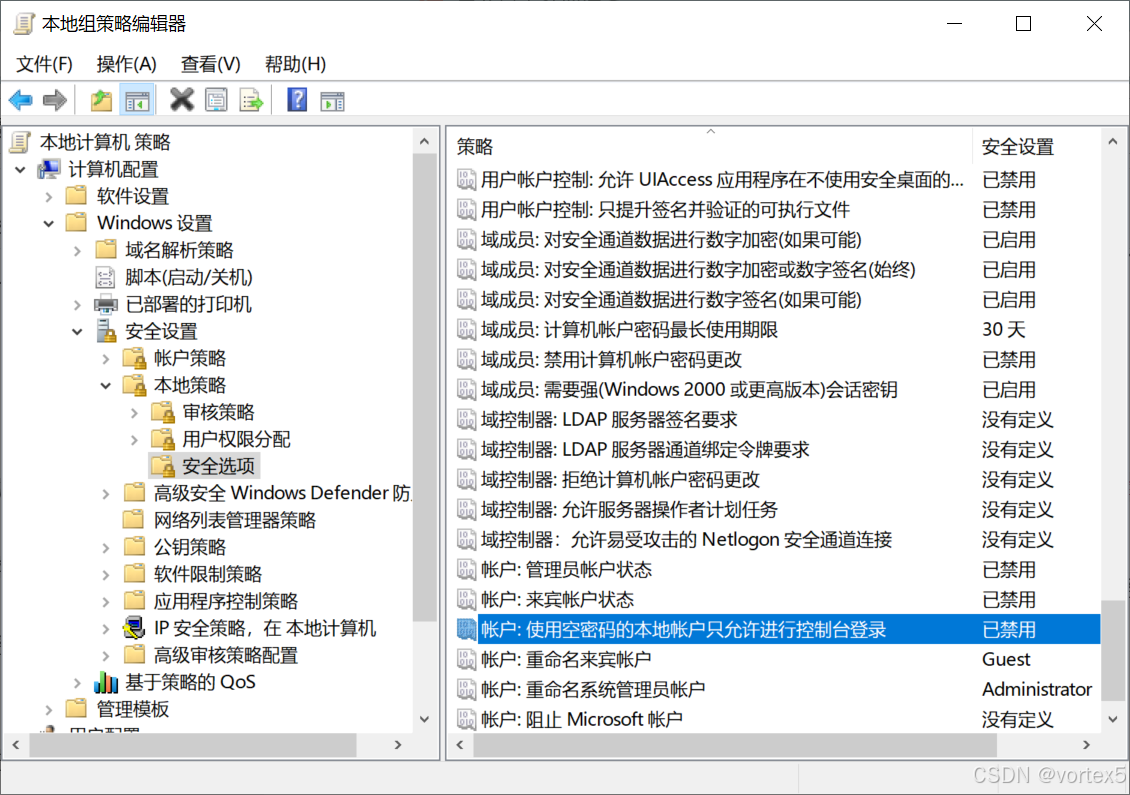Click the blue Back arrow toolbar icon

coord(21,99)
